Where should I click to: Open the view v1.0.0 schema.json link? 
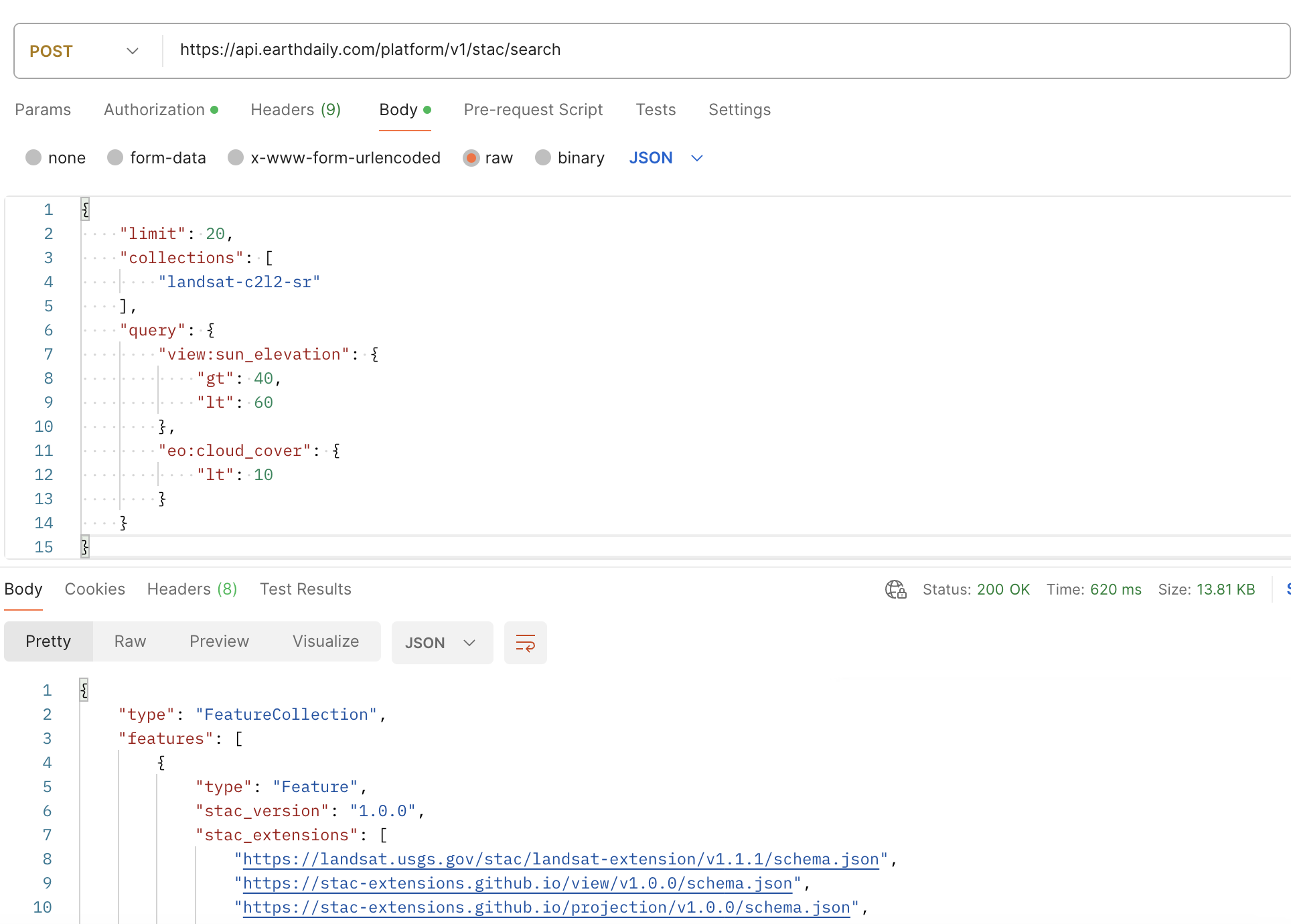pos(518,883)
